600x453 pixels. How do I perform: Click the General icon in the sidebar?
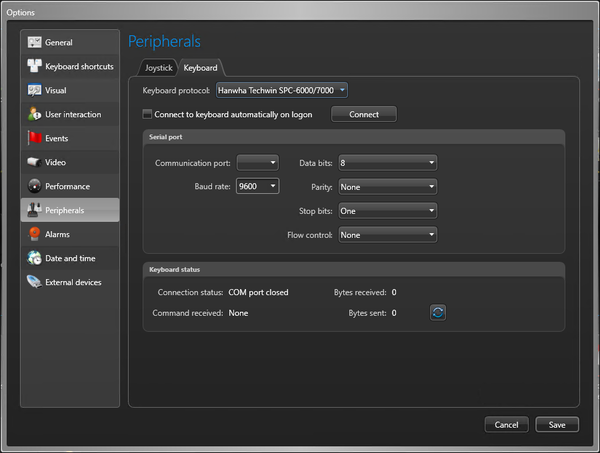pyautogui.click(x=34, y=42)
